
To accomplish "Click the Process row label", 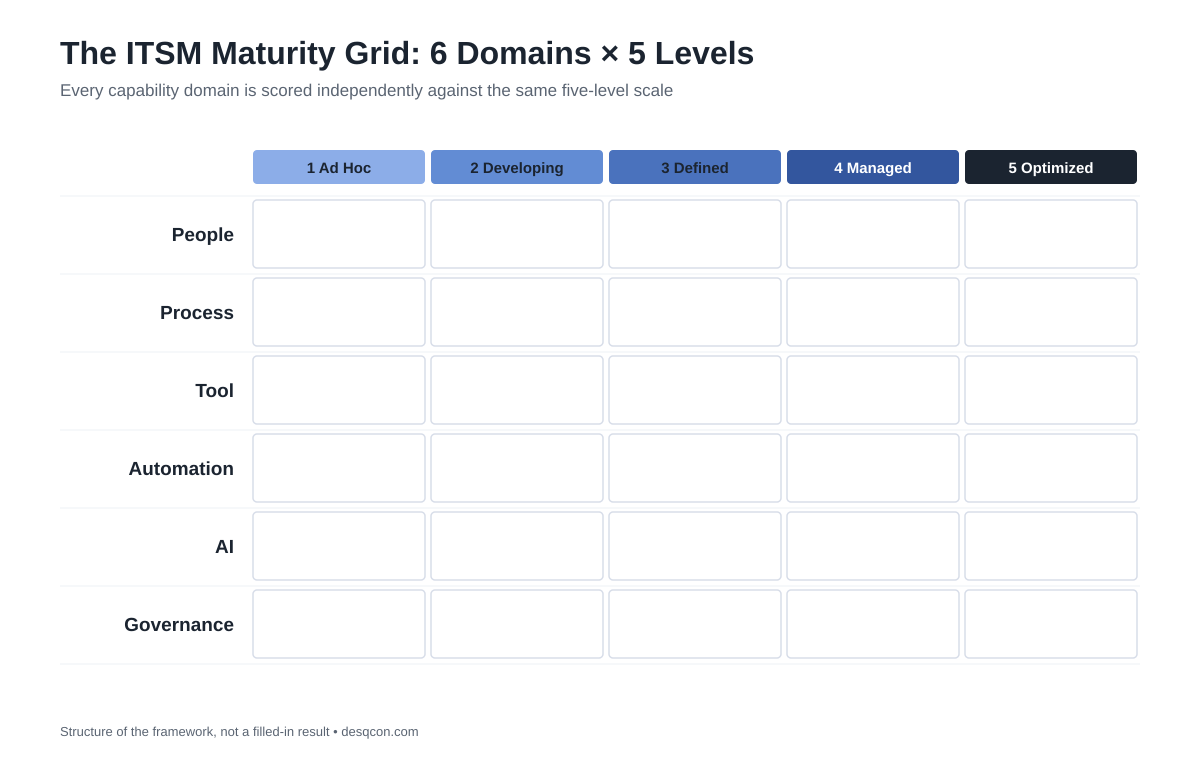I will [197, 313].
